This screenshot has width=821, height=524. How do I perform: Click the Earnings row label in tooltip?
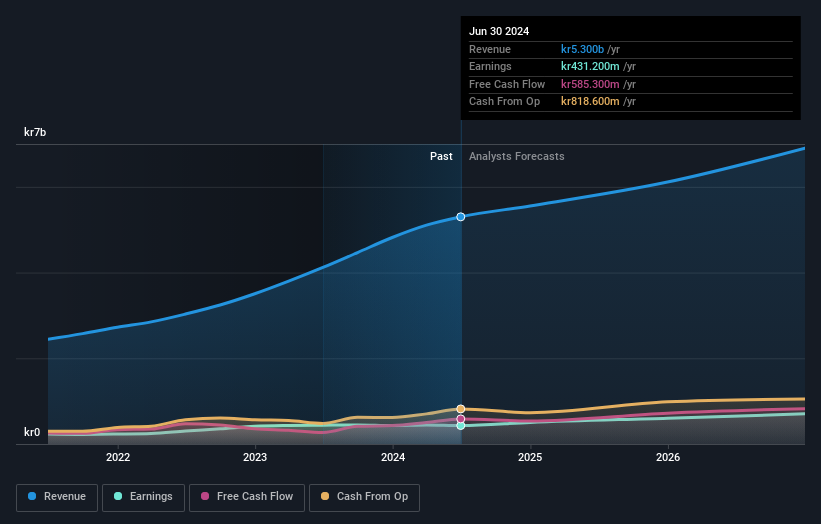(490, 66)
